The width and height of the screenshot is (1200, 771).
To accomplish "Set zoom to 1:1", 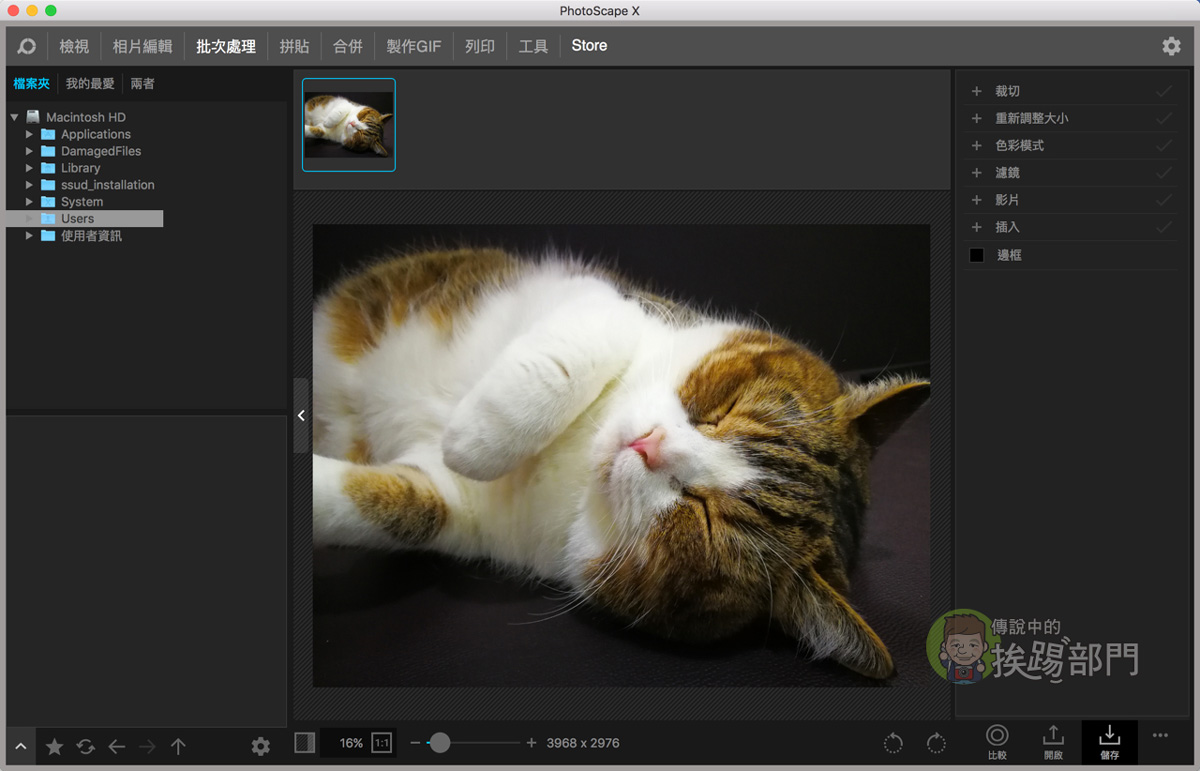I will [x=381, y=743].
